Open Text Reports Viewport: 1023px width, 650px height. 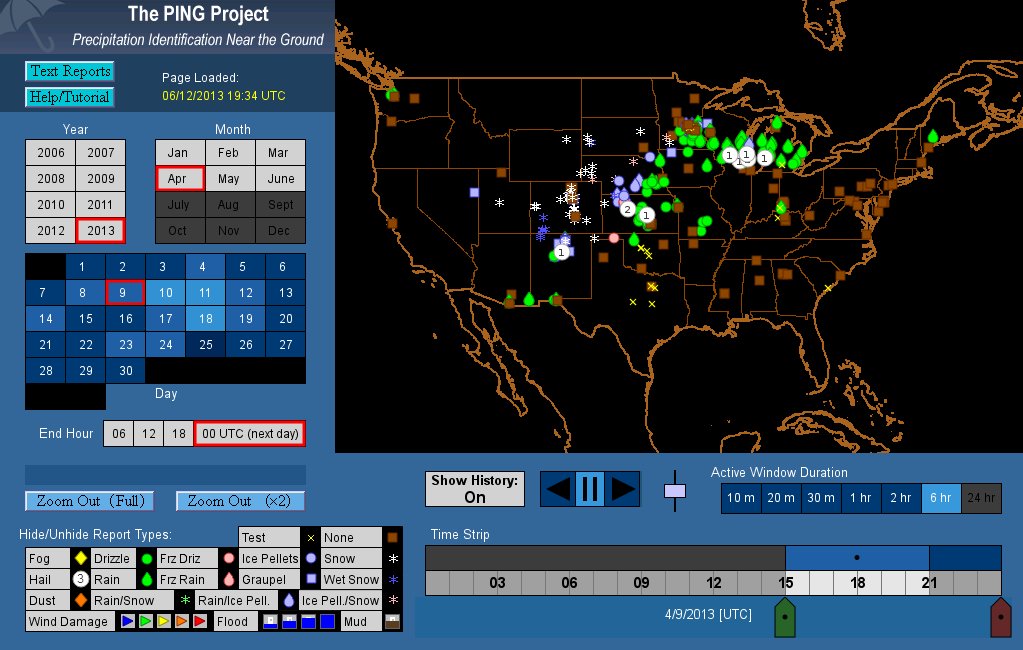click(x=69, y=71)
